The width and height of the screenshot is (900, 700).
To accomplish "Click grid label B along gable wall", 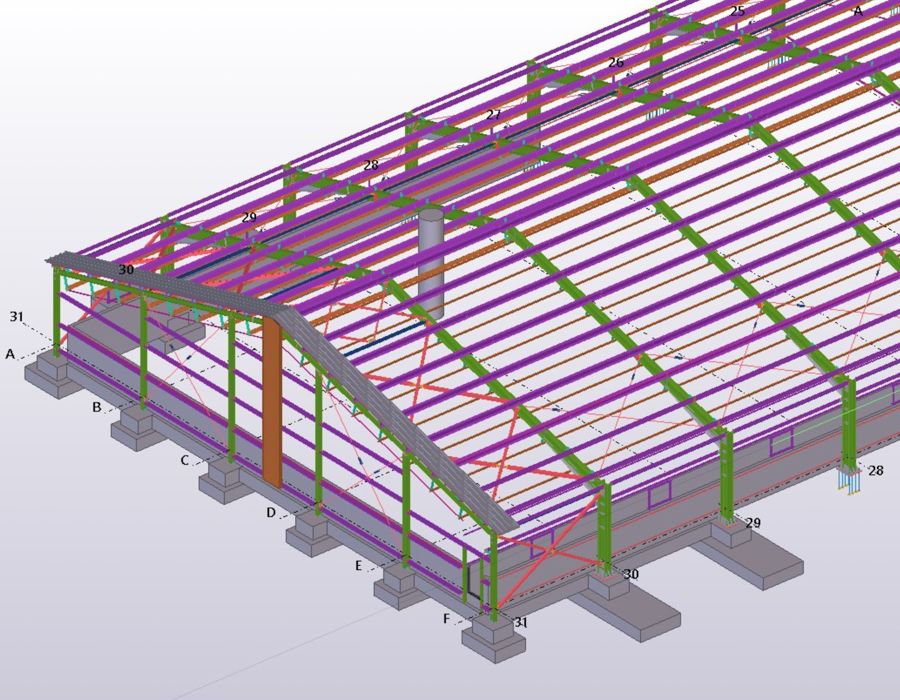I will (97, 407).
